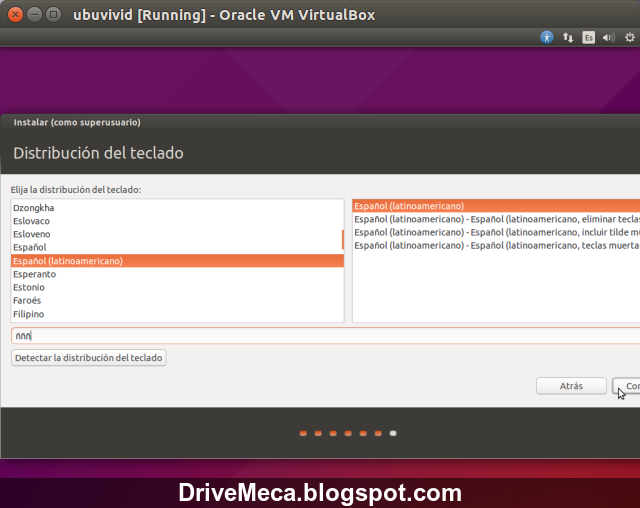Open the Es keyboard layout indicator
The image size is (640, 508).
(588, 38)
